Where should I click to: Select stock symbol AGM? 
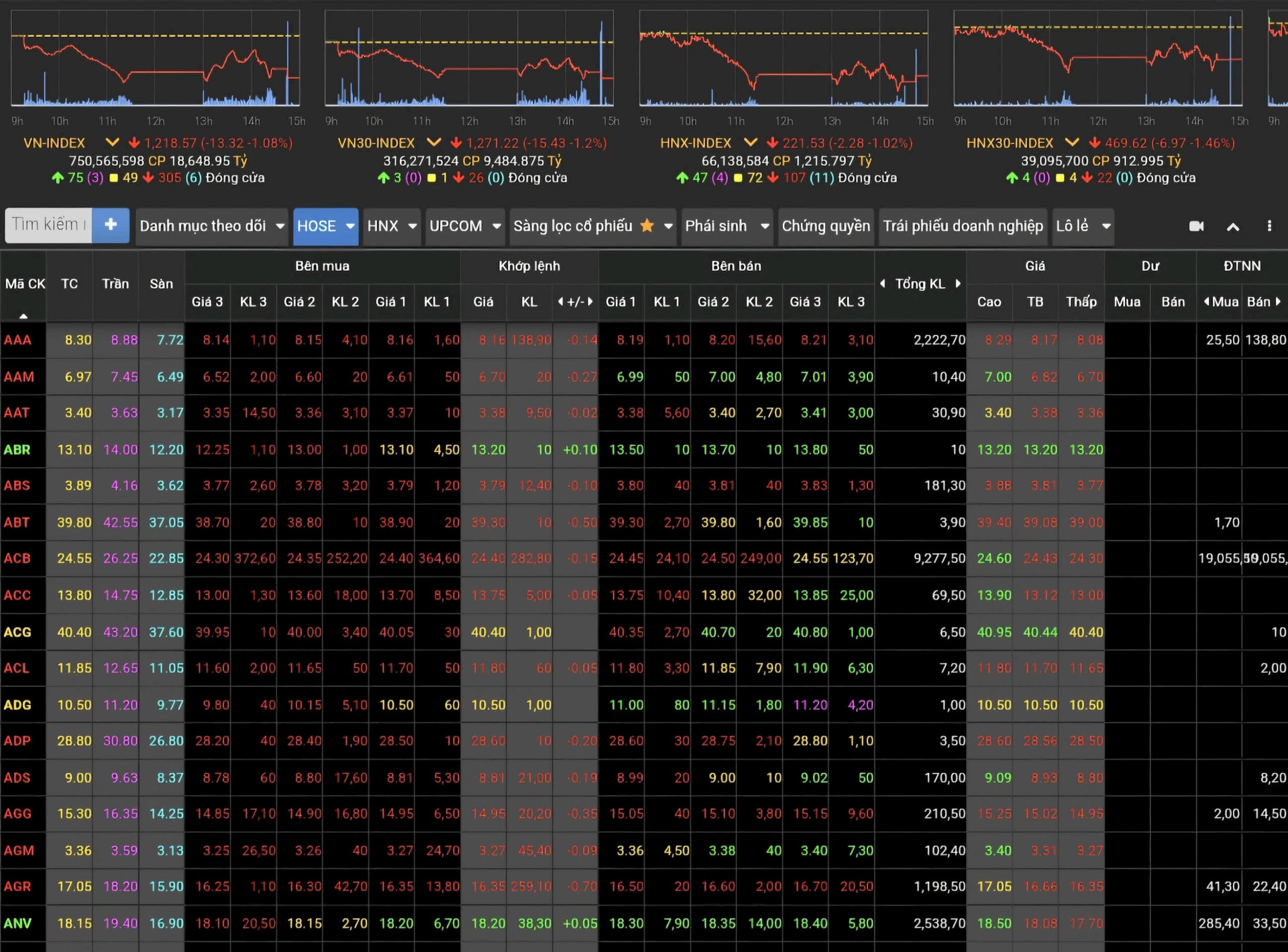19,851
